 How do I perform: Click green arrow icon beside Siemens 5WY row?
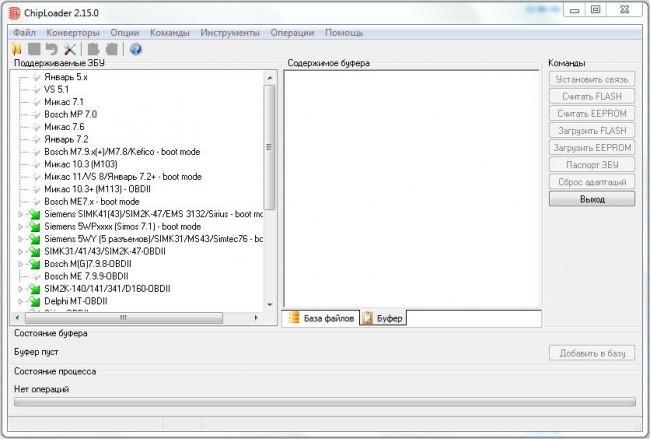[x=34, y=239]
